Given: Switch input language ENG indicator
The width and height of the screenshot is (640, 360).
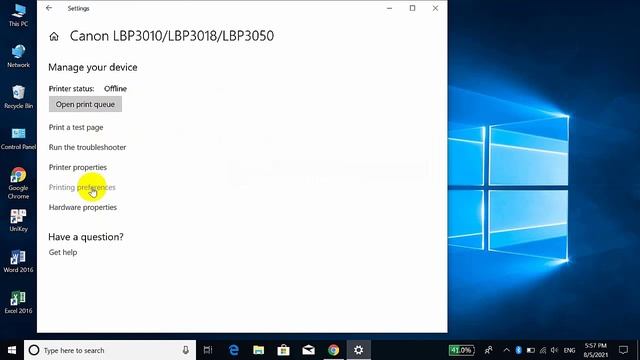Looking at the screenshot, I should [x=569, y=350].
